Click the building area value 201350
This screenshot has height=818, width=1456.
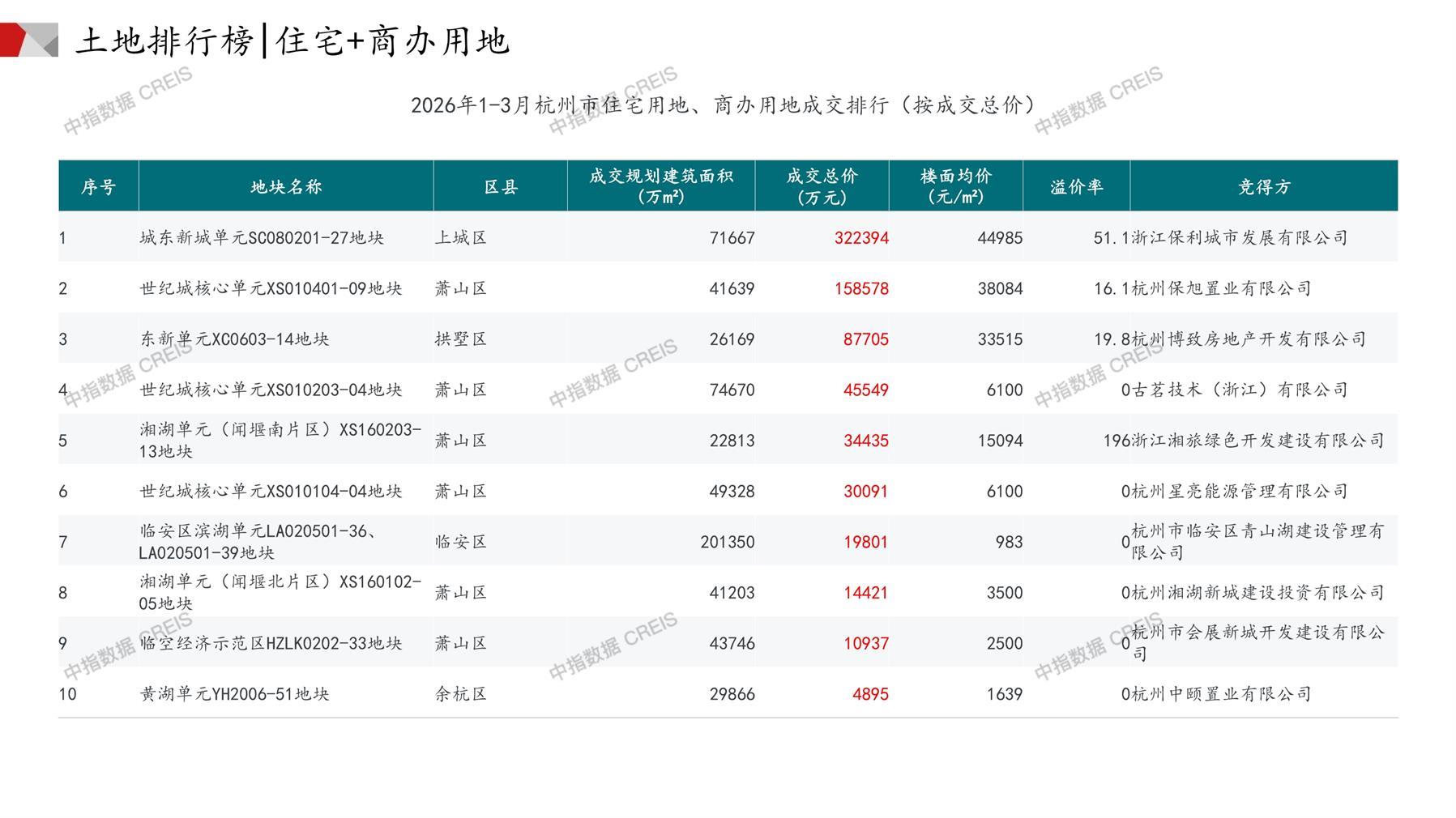click(727, 542)
